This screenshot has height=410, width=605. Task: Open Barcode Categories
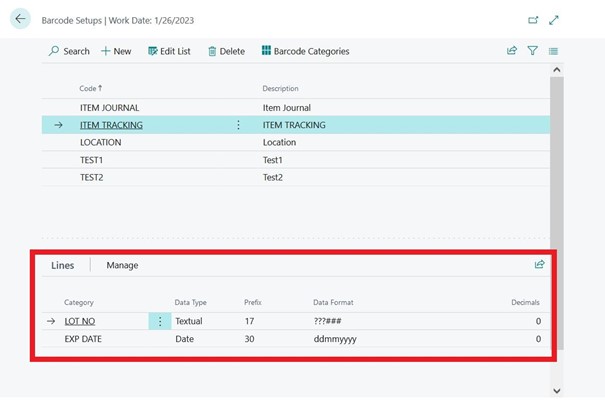point(305,51)
